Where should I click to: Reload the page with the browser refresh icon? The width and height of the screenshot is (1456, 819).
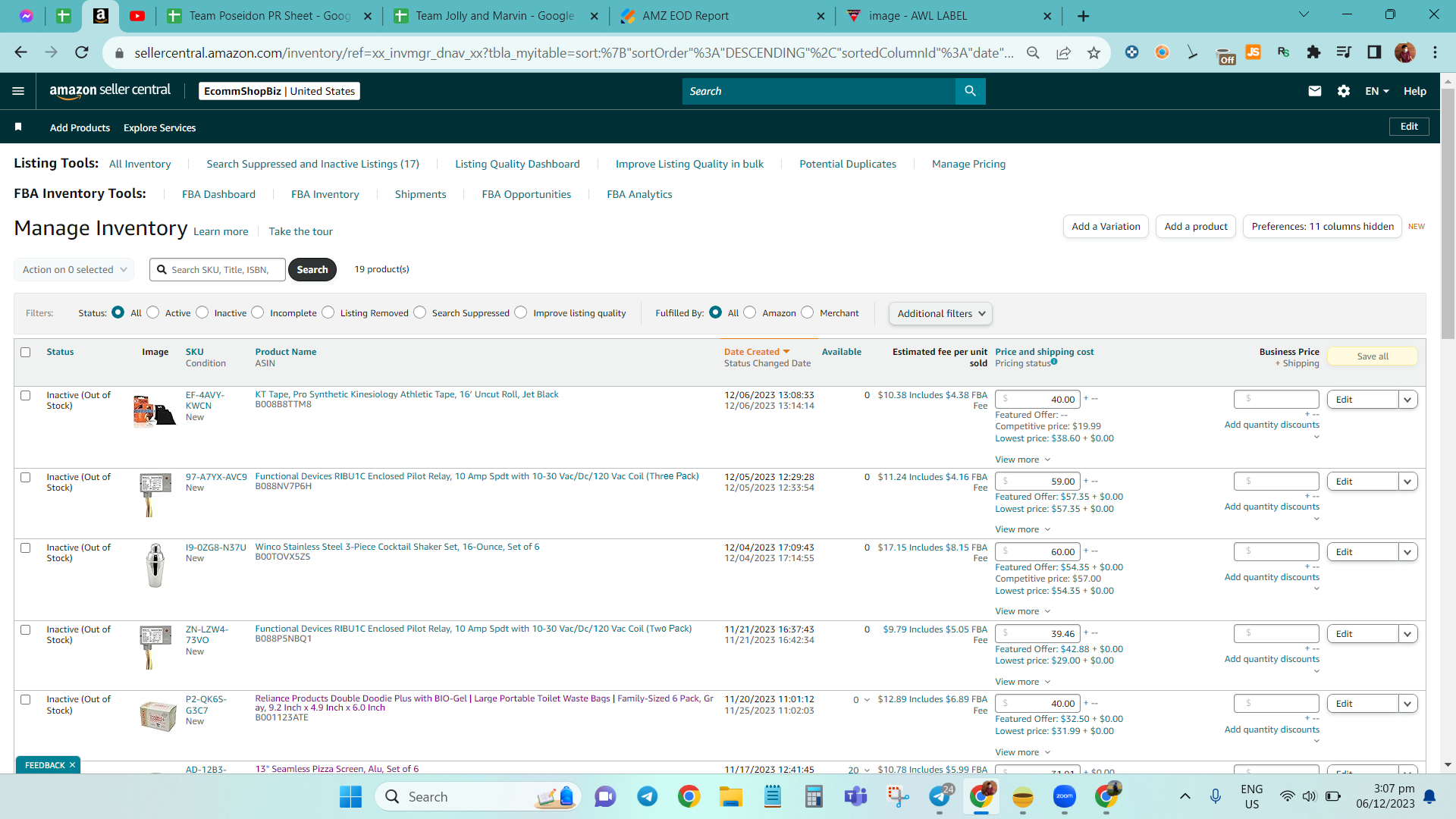[x=82, y=52]
